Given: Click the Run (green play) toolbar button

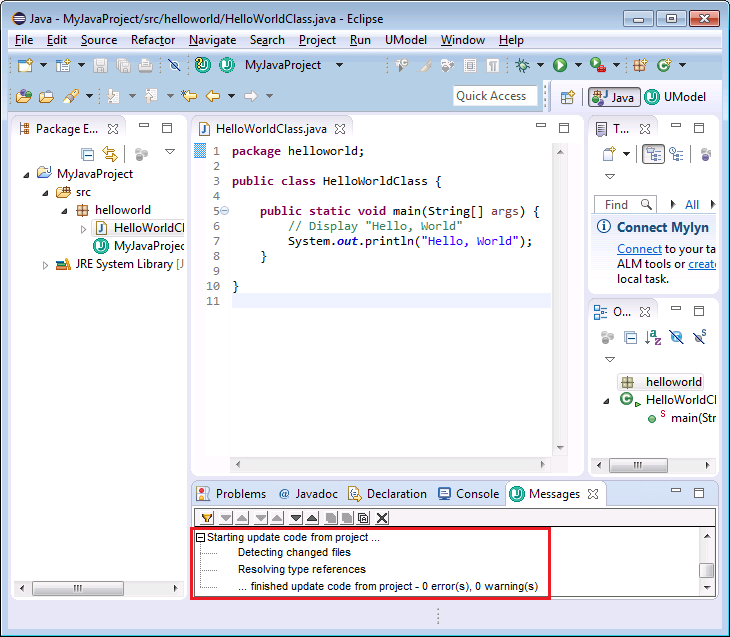Looking at the screenshot, I should tap(560, 65).
